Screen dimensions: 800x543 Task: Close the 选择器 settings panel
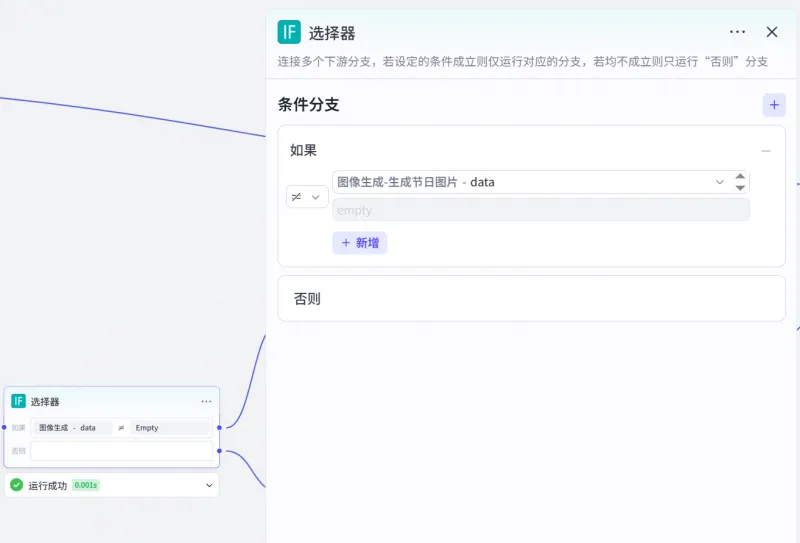(772, 32)
